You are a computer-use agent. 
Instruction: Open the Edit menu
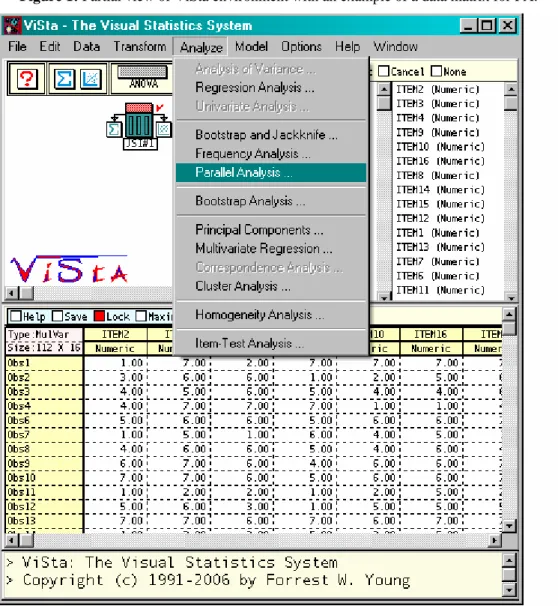49,46
